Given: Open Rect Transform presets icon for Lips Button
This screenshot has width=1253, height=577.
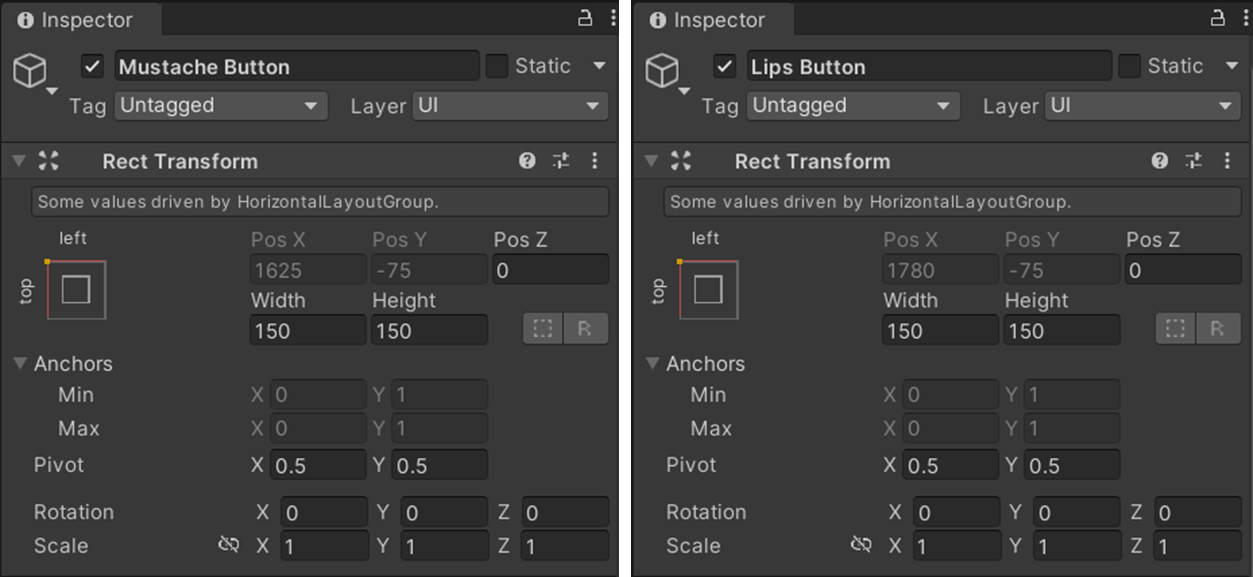Looking at the screenshot, I should 1193,161.
